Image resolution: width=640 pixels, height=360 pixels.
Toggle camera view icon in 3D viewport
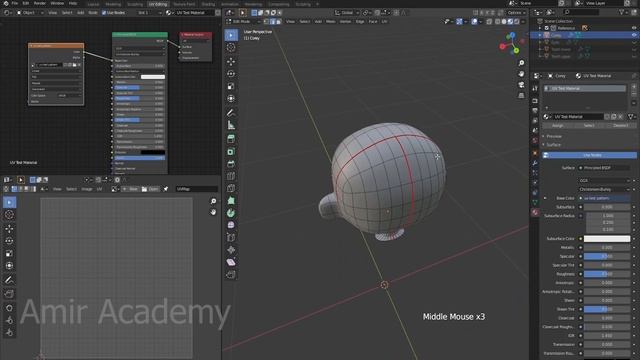[x=521, y=85]
